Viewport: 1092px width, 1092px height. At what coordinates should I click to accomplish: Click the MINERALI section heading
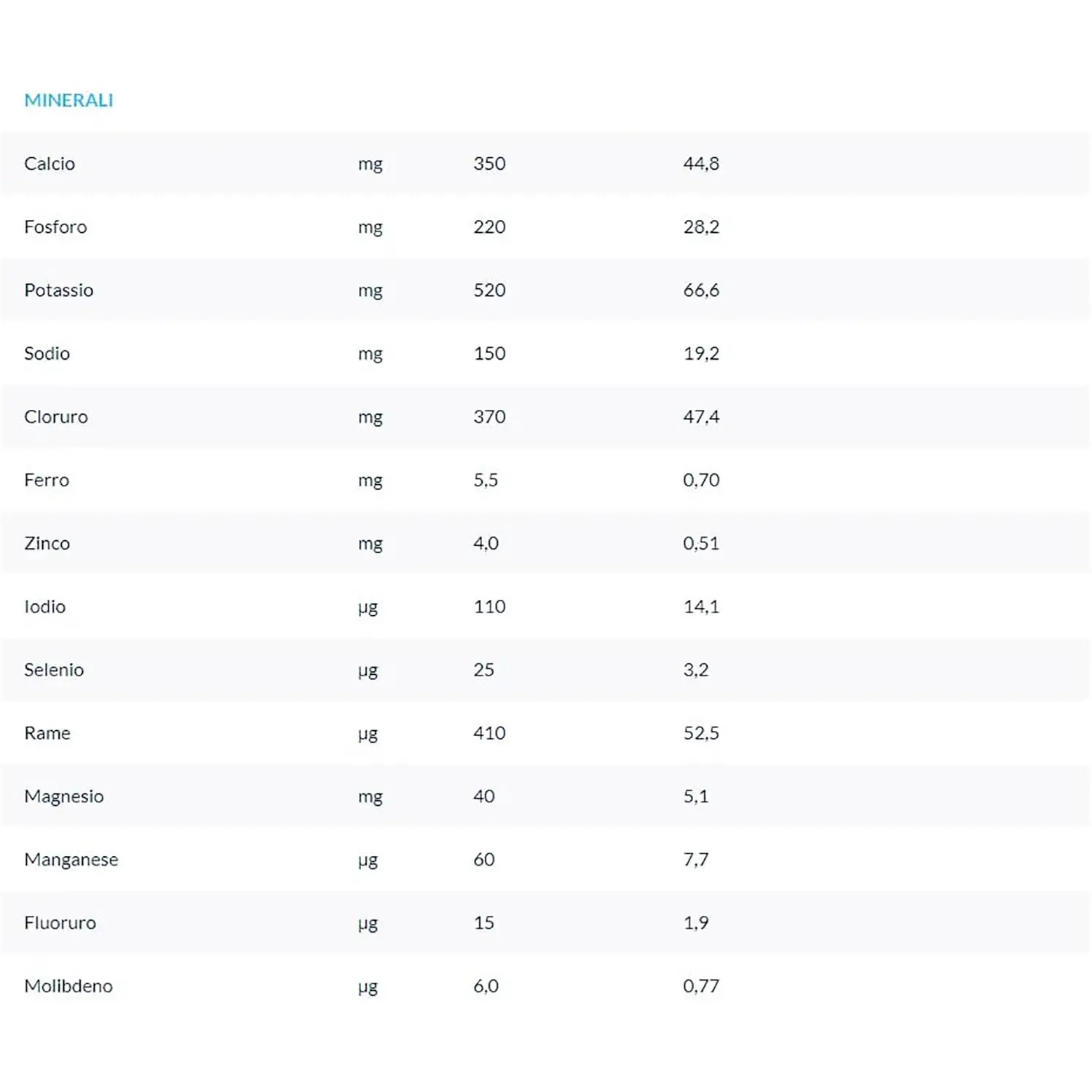[68, 100]
